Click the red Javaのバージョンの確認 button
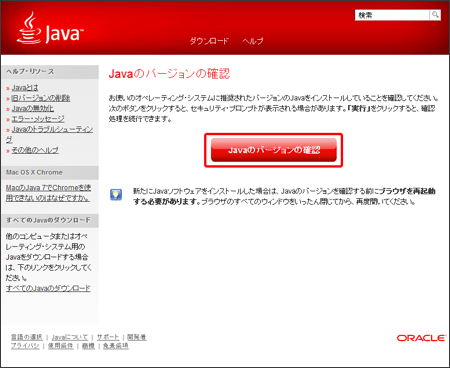The image size is (450, 368). 274,150
